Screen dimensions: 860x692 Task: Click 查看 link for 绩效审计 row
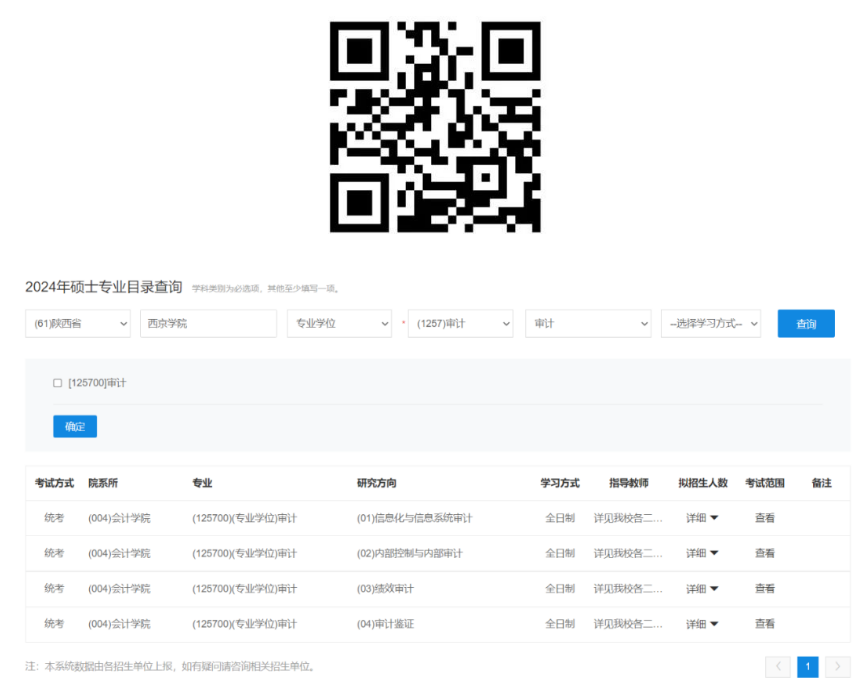(765, 589)
